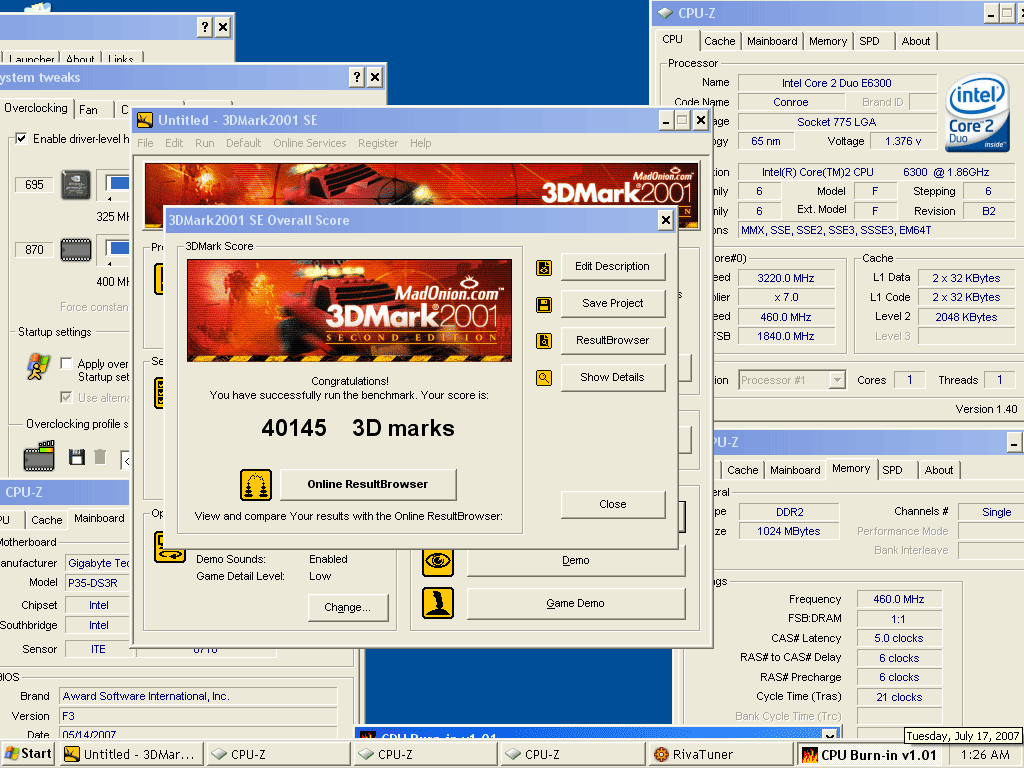The height and width of the screenshot is (768, 1024).
Task: Click the 40145 3D marks score text
Action: click(x=358, y=428)
